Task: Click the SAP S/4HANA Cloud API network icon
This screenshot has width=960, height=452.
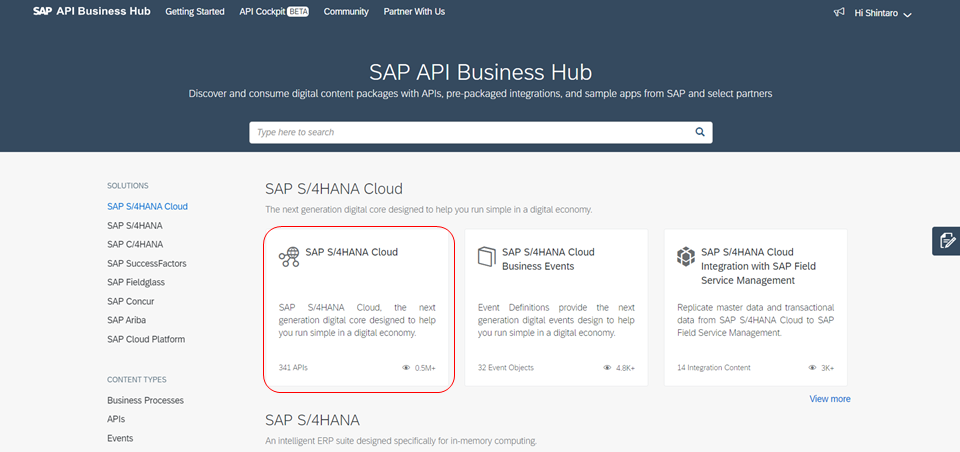Action: (289, 257)
